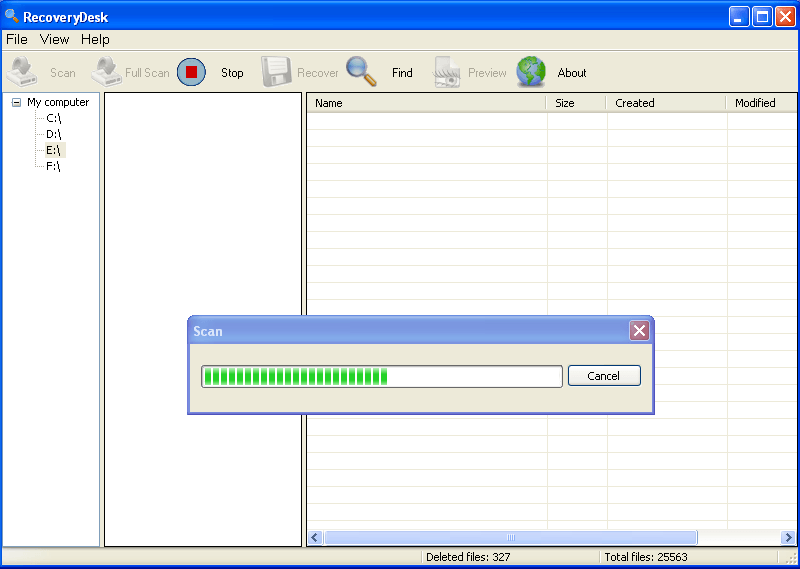Sort by the Name column header
The image size is (800, 569).
pyautogui.click(x=426, y=103)
